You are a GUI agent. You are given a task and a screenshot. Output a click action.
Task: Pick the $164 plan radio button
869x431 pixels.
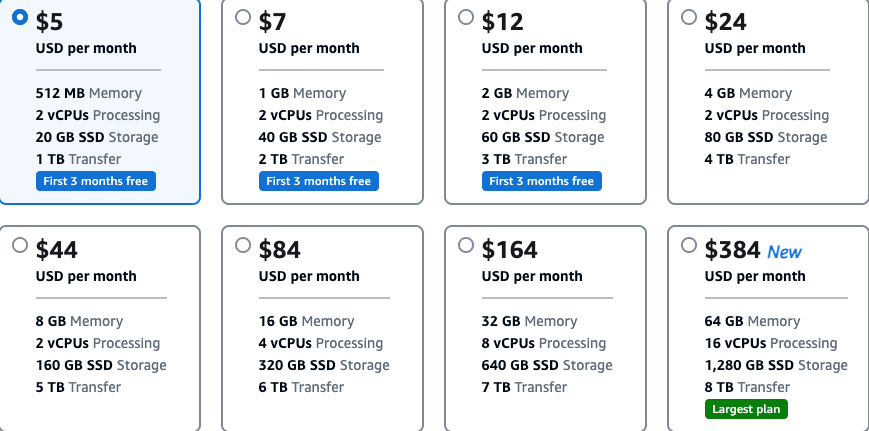[466, 245]
